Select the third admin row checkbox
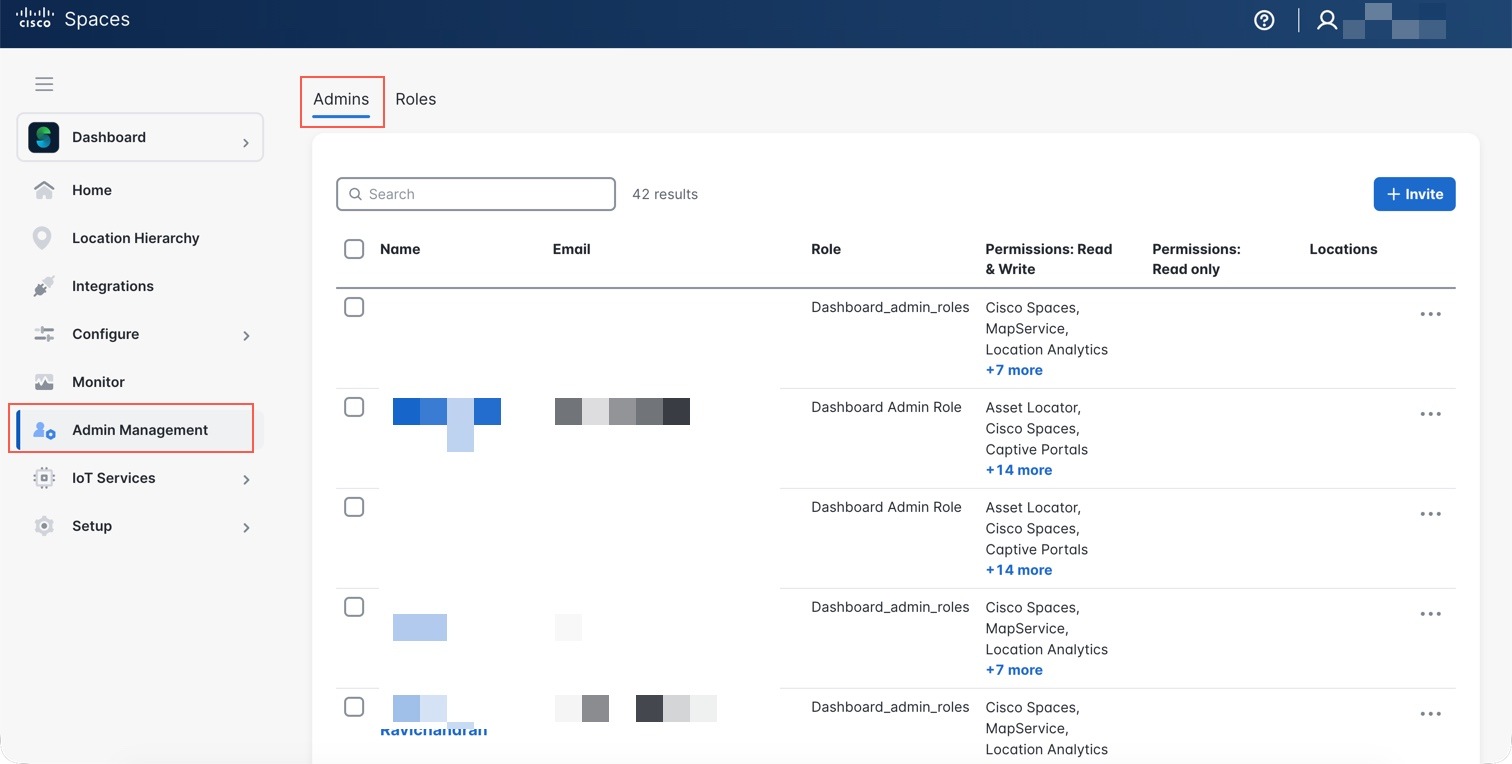 [x=354, y=507]
